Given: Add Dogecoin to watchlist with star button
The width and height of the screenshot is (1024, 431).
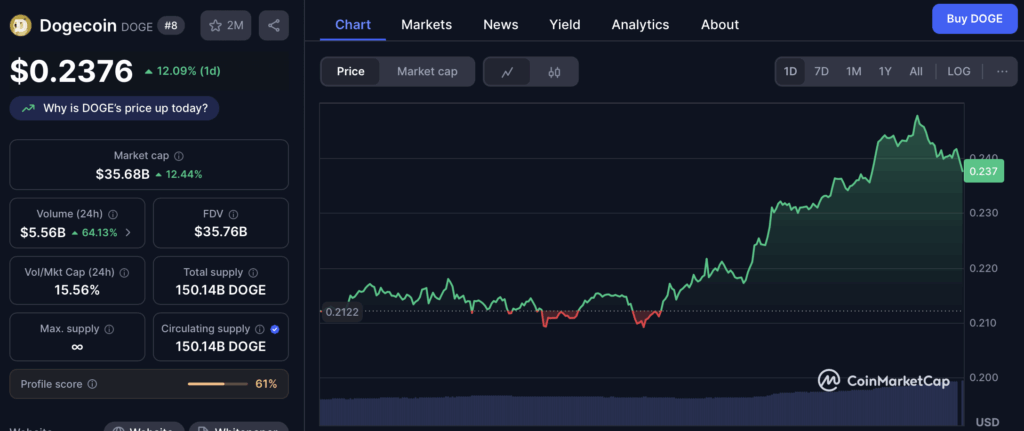Looking at the screenshot, I should point(226,25).
